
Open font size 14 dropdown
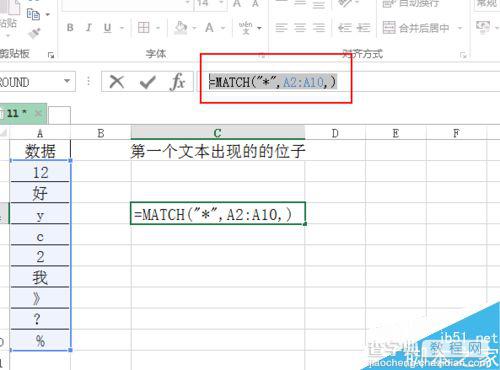coord(221,3)
